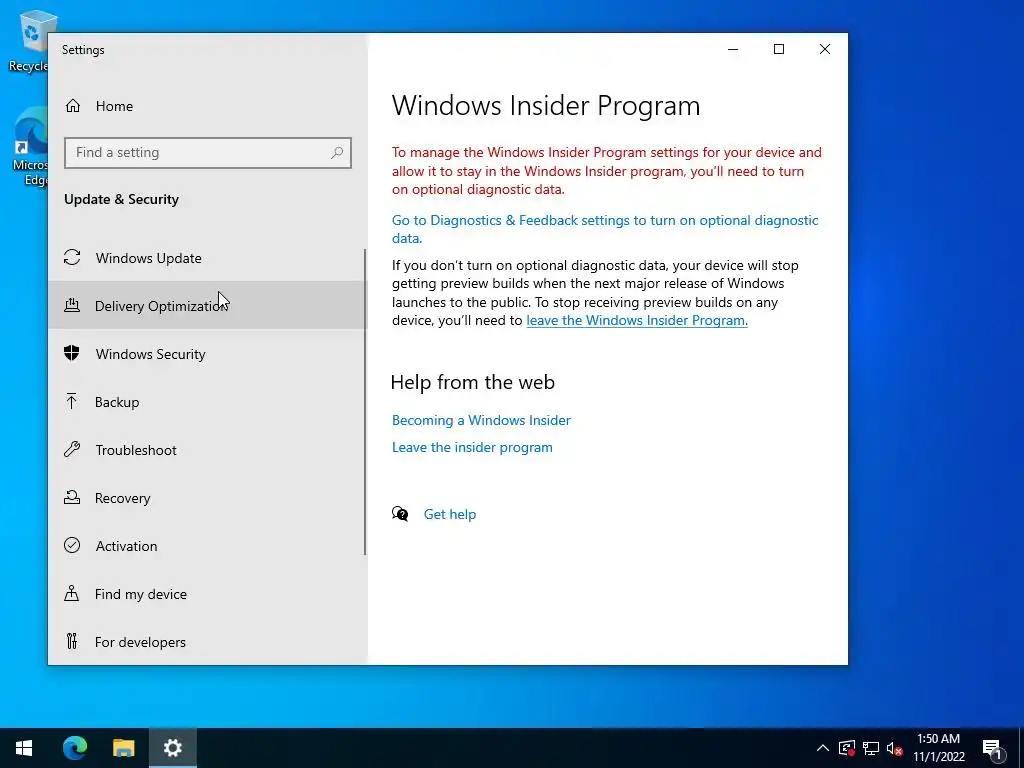
Task: Click the Settings gear on taskbar
Action: 172,748
